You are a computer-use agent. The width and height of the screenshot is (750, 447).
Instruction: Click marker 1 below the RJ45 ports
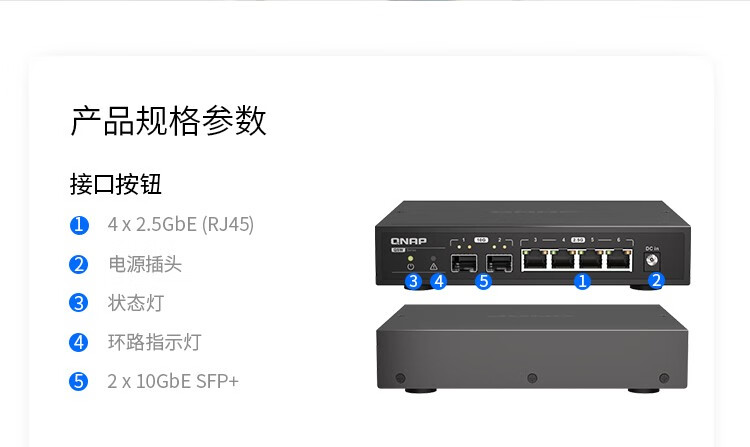(582, 282)
